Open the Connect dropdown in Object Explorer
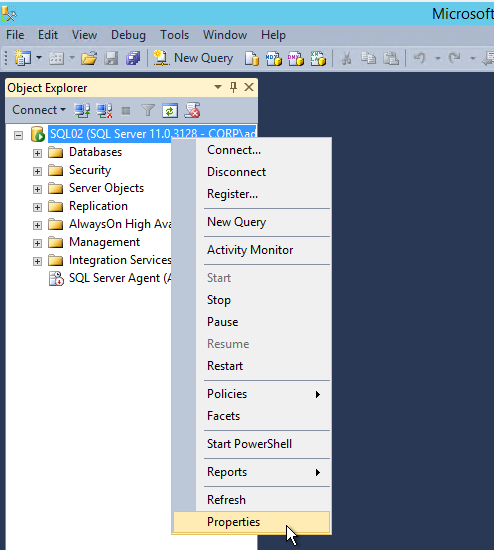The image size is (494, 550). 39,110
